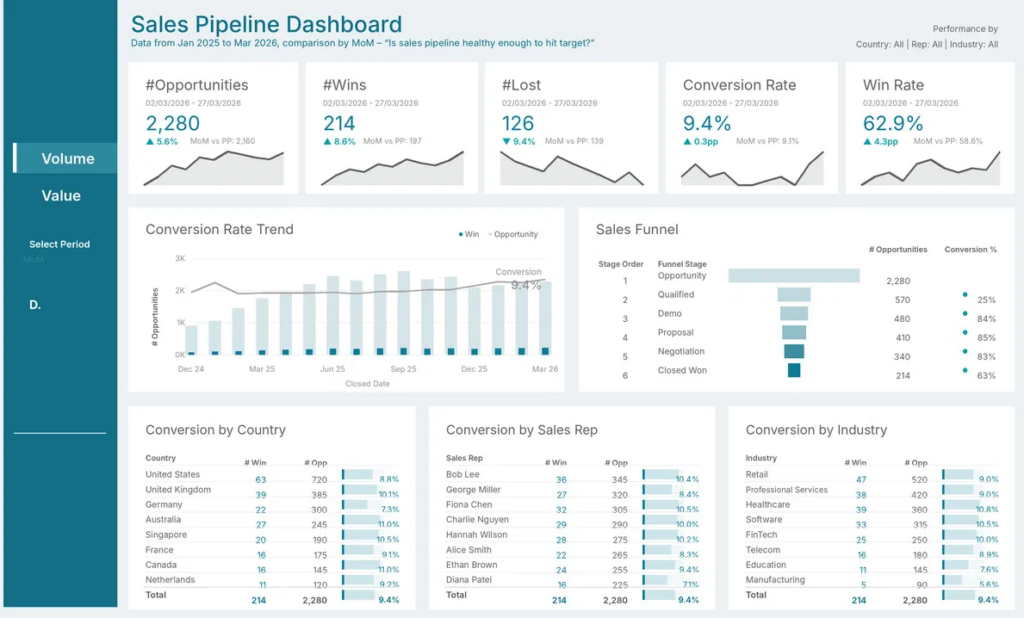Click the '# Opp' column header in the Sales Rep table

coord(616,463)
